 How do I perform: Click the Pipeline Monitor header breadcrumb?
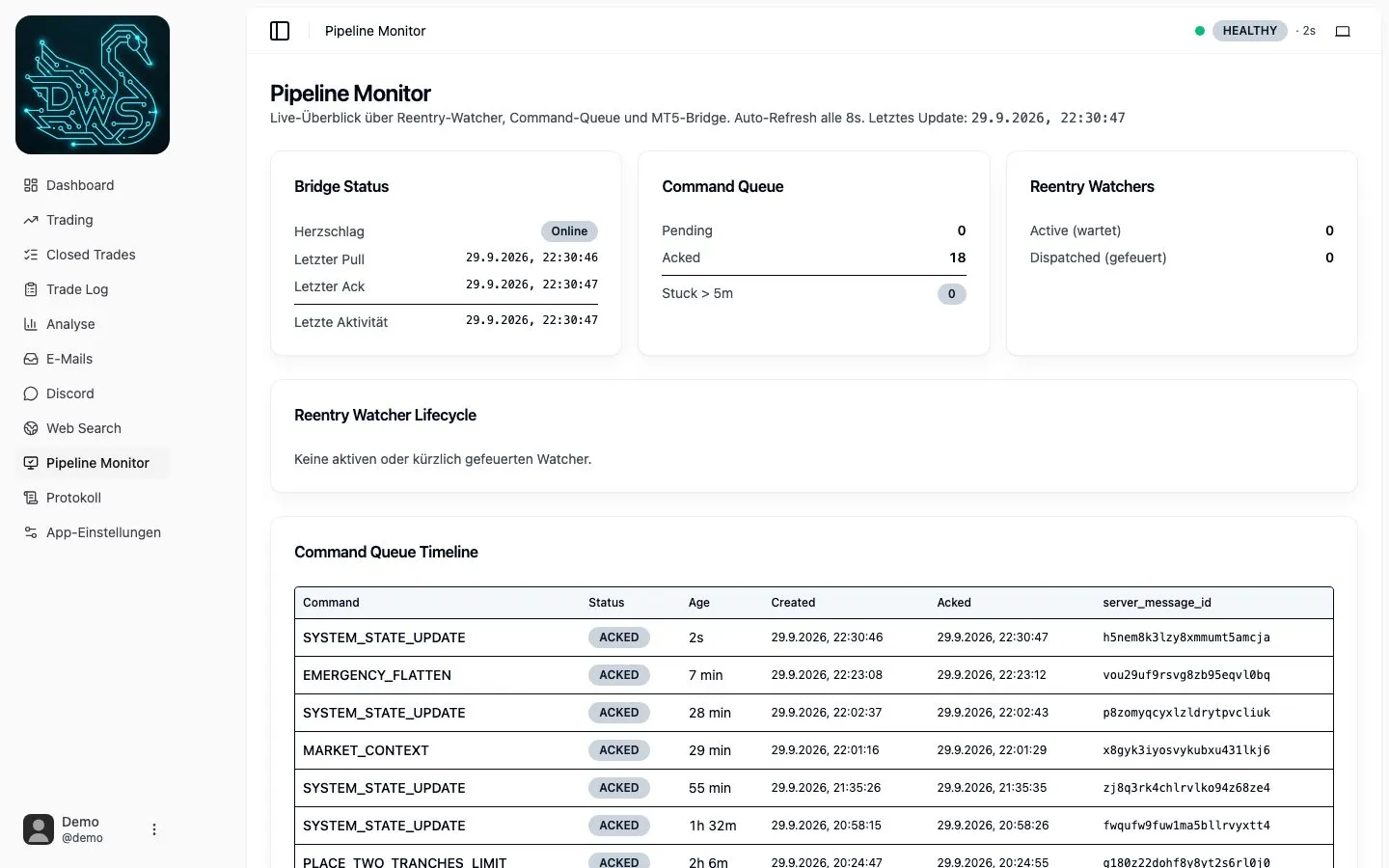pyautogui.click(x=375, y=31)
